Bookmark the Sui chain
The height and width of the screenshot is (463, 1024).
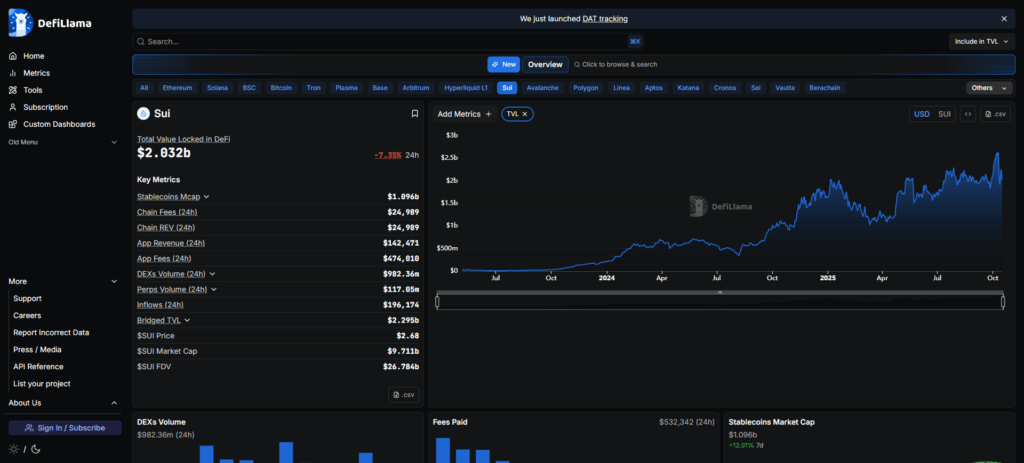(414, 114)
